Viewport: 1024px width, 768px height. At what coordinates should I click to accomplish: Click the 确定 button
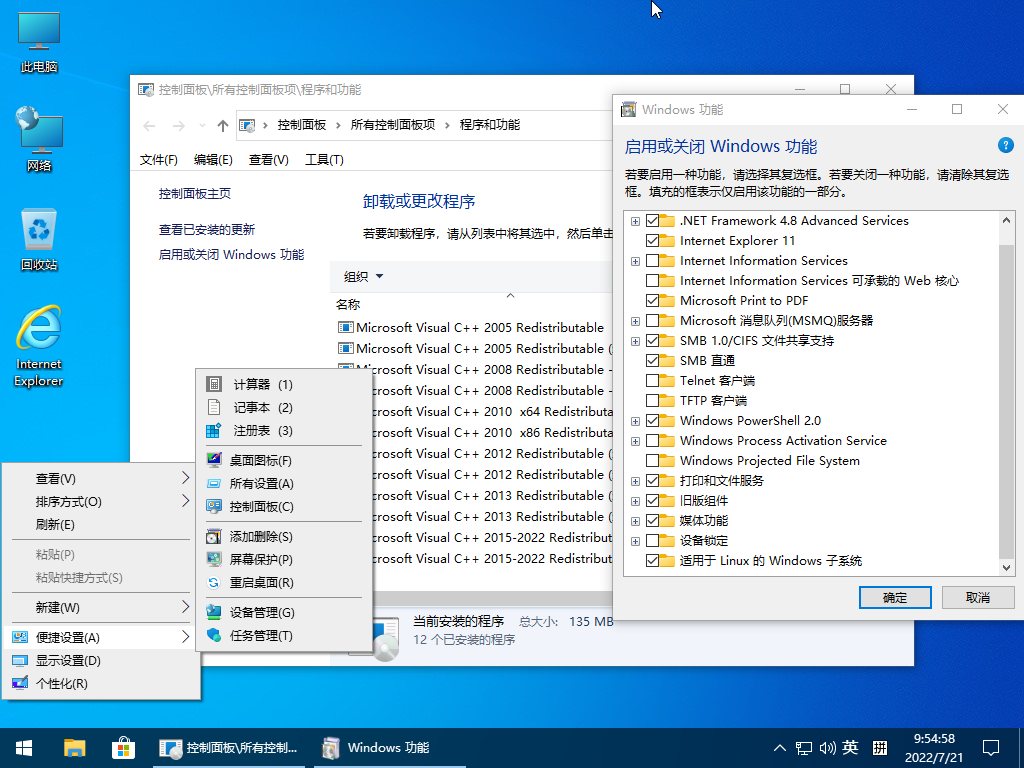pyautogui.click(x=895, y=598)
